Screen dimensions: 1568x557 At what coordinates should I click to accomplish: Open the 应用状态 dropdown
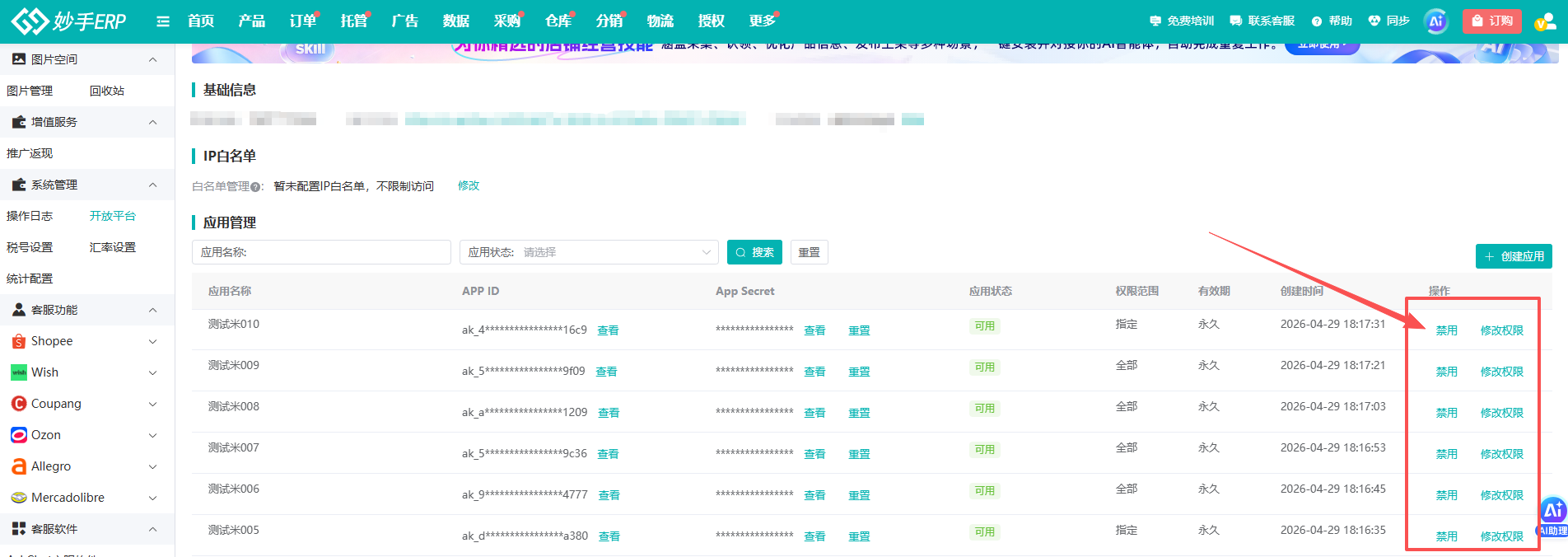coord(589,252)
